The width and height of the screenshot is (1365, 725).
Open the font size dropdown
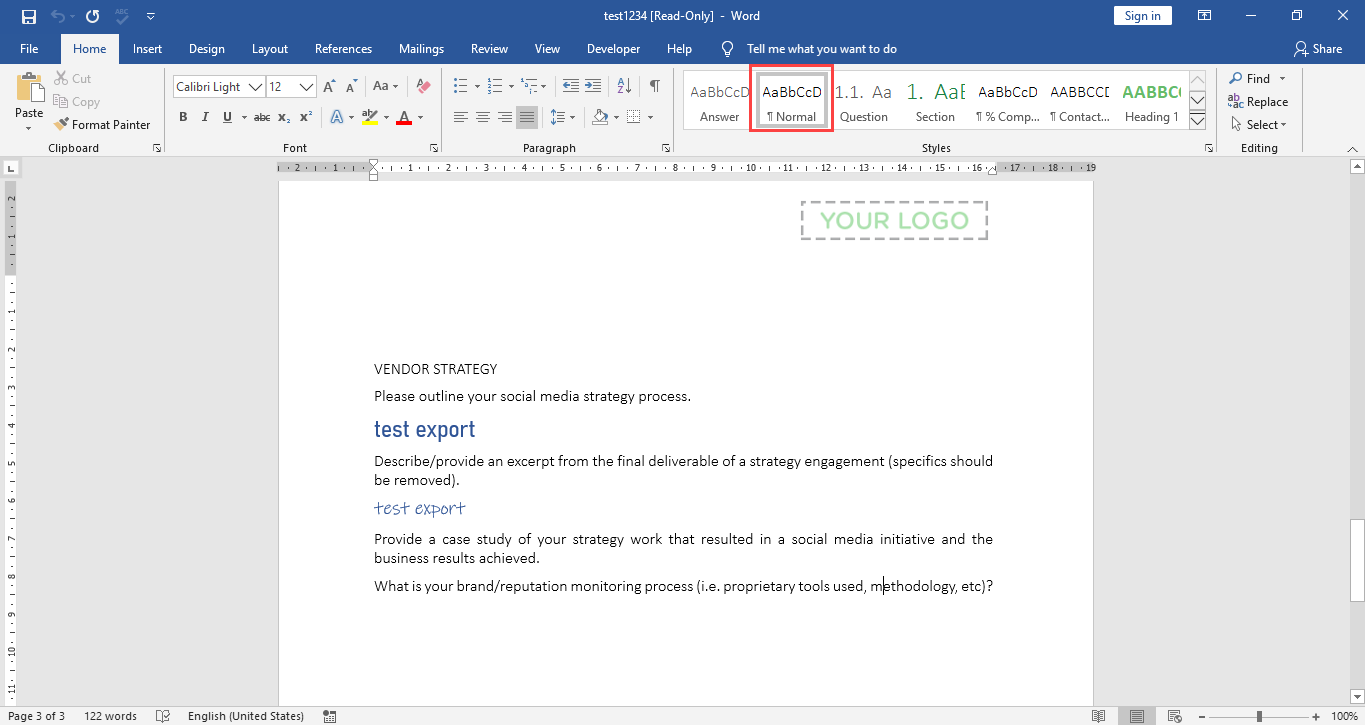(307, 87)
